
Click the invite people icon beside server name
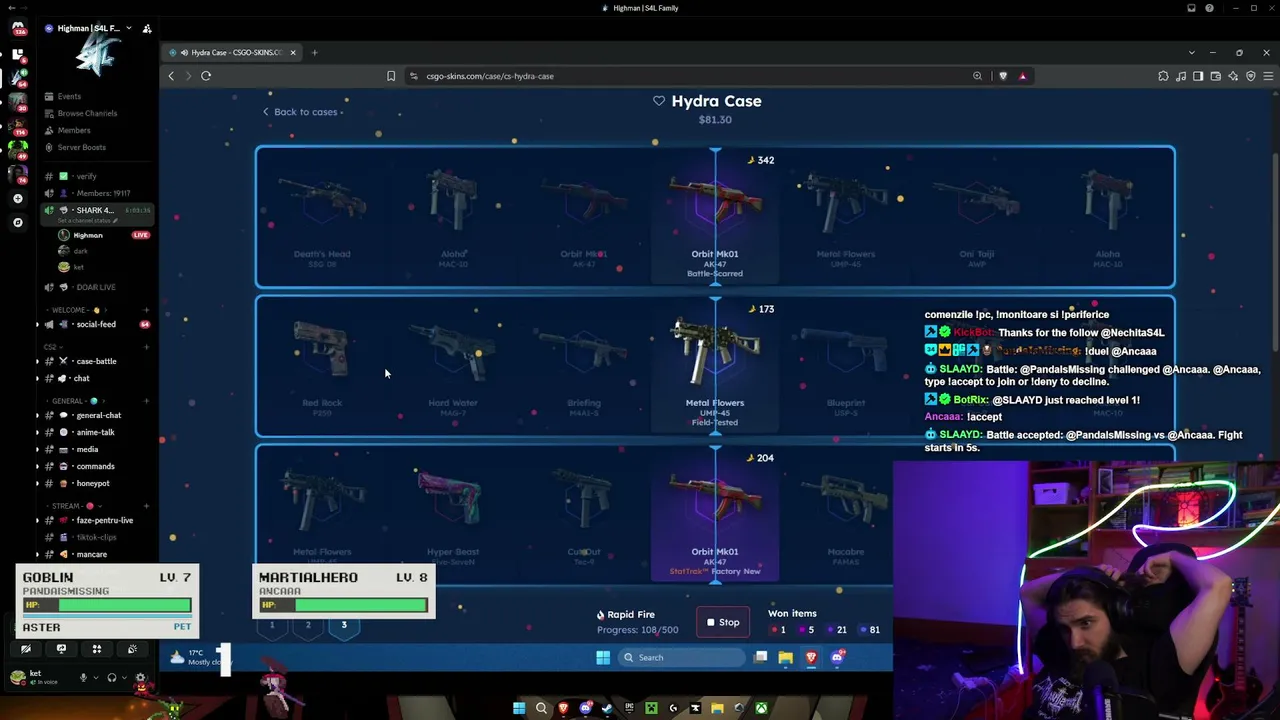click(x=147, y=29)
